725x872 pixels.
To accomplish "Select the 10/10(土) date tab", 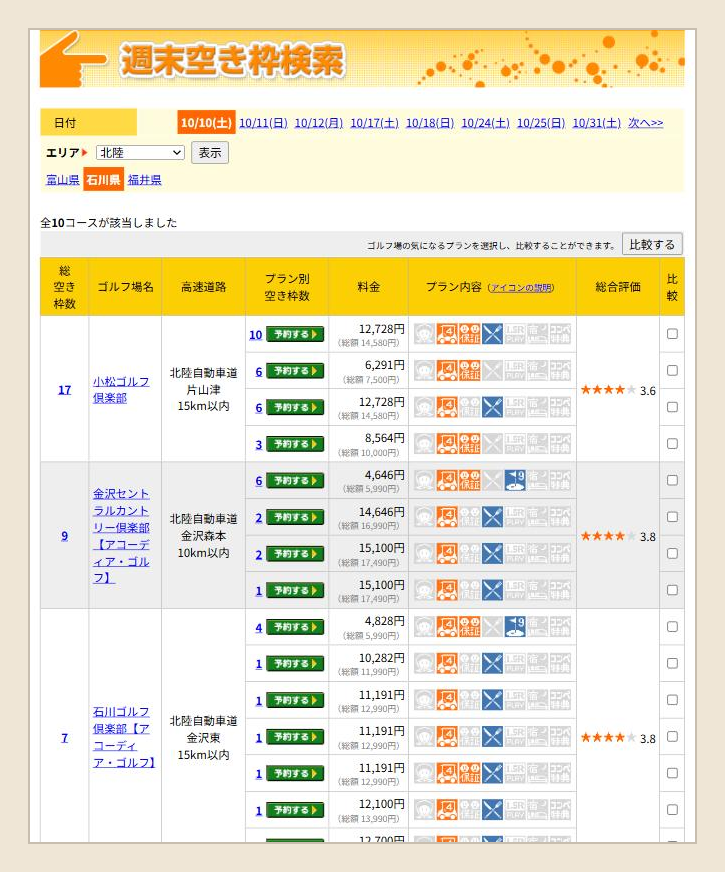I will click(x=206, y=122).
